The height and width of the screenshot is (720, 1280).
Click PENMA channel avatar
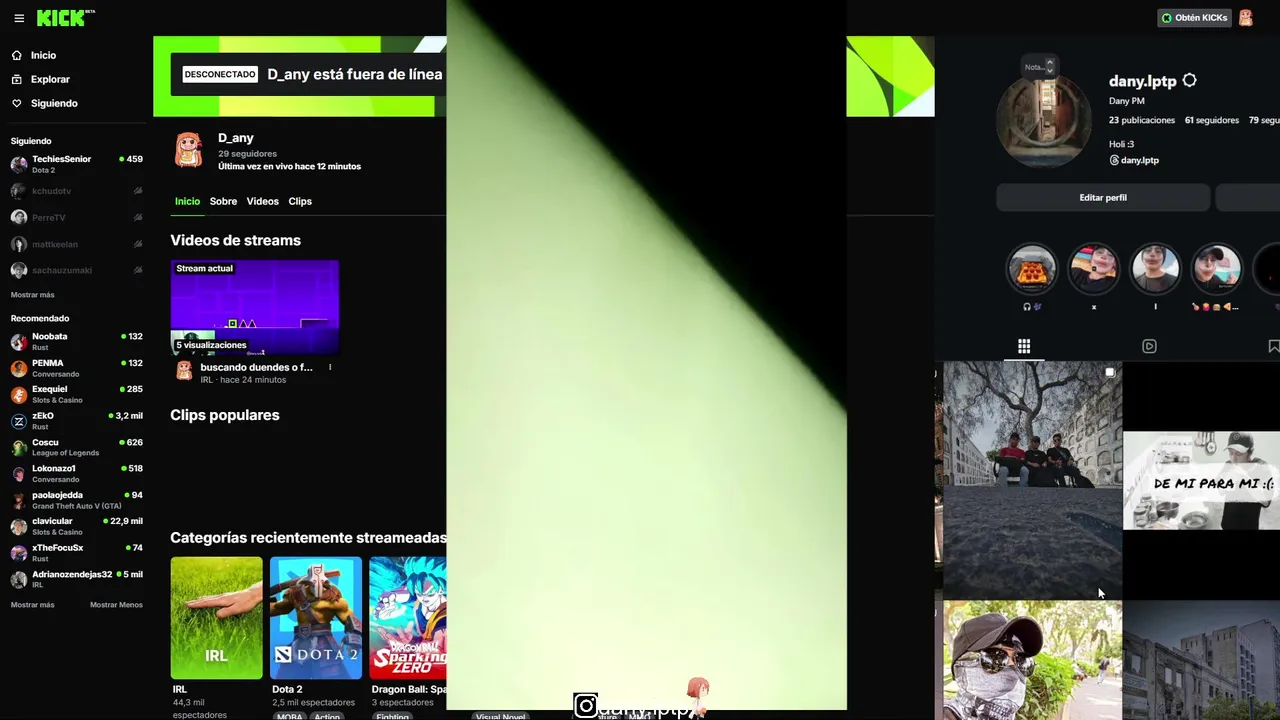coord(19,368)
